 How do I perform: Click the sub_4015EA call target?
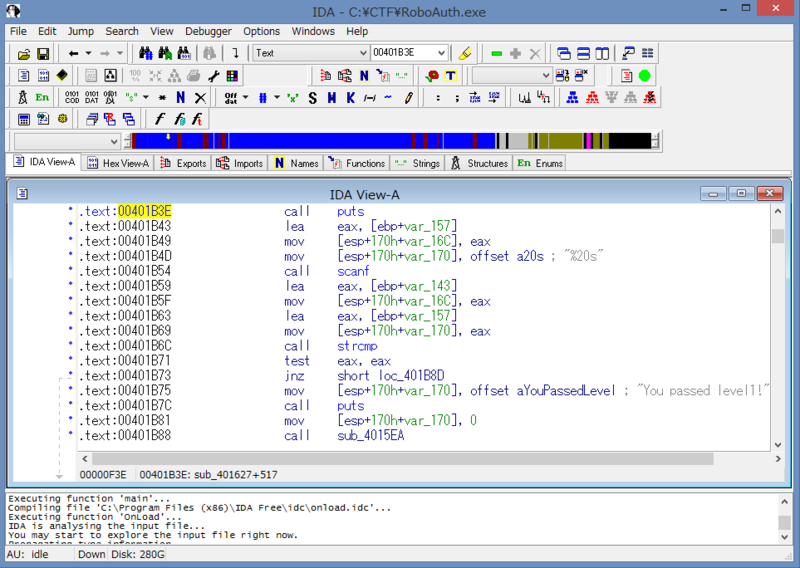371,435
